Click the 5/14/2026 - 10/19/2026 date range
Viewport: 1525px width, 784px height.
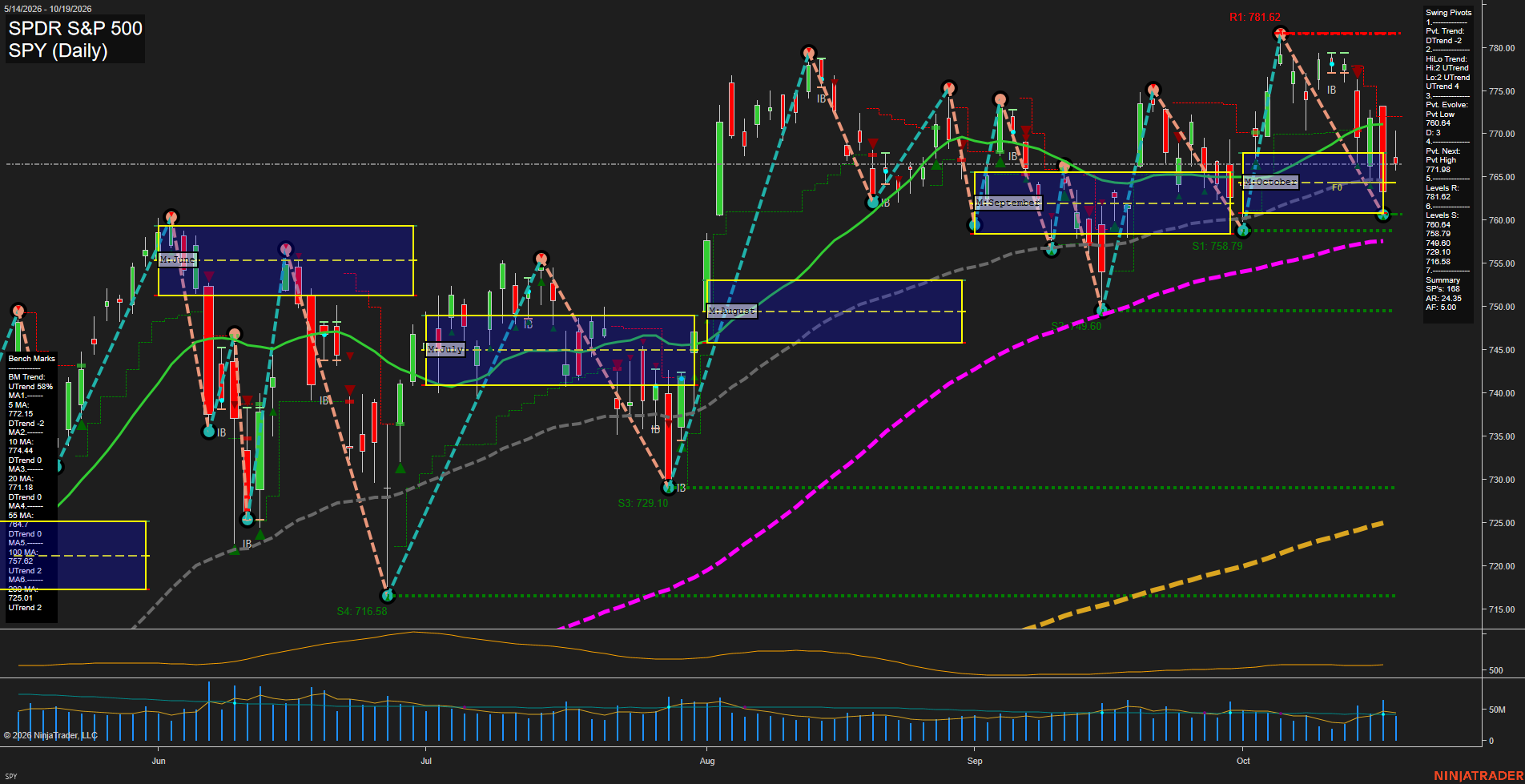click(48, 9)
